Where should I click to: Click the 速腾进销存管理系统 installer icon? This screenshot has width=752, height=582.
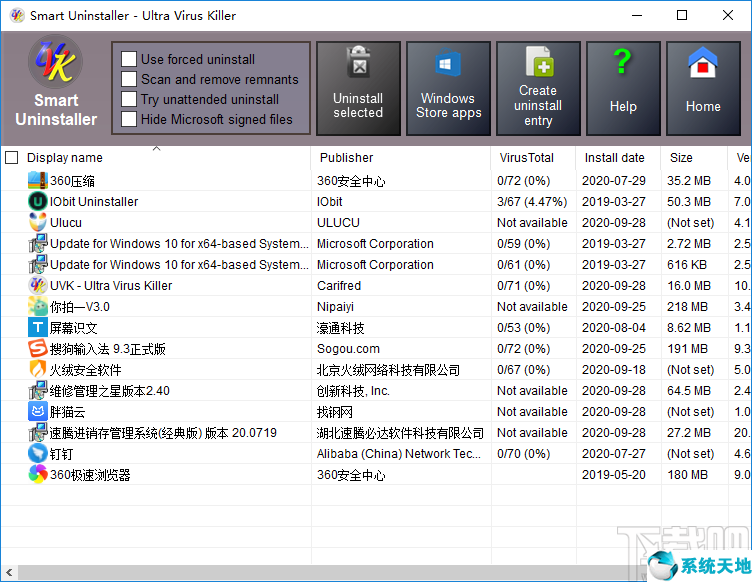[x=37, y=433]
